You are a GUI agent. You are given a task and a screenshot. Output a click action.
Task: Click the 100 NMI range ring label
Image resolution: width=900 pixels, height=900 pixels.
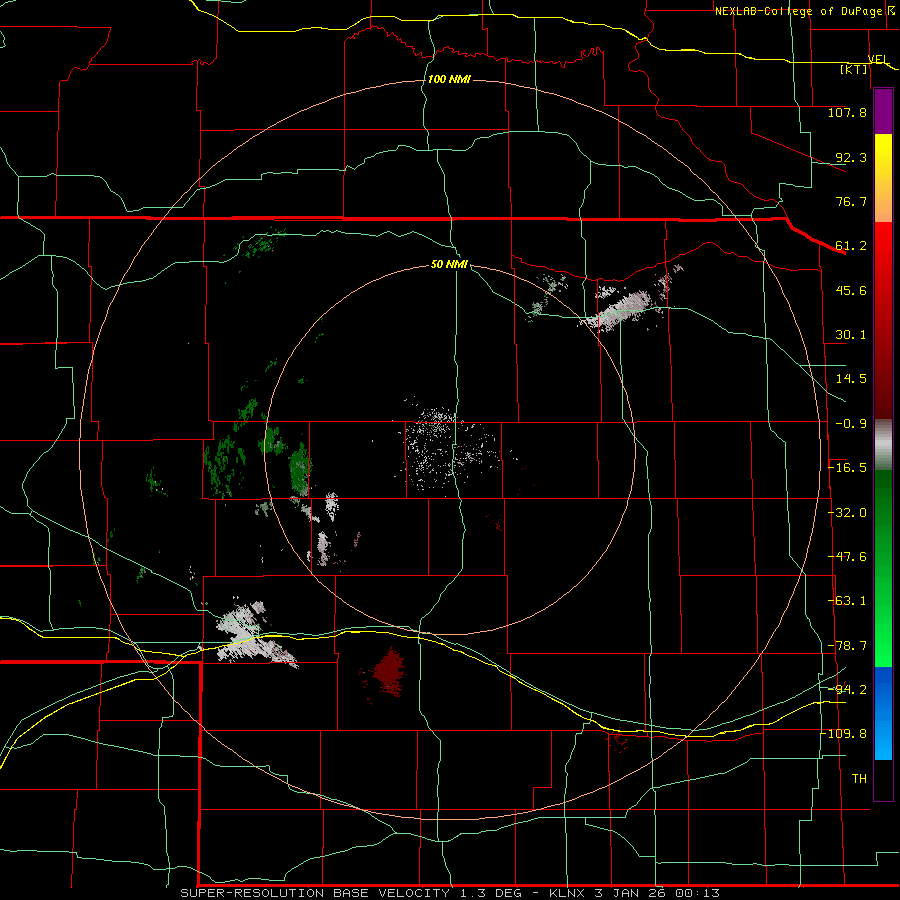click(x=449, y=79)
